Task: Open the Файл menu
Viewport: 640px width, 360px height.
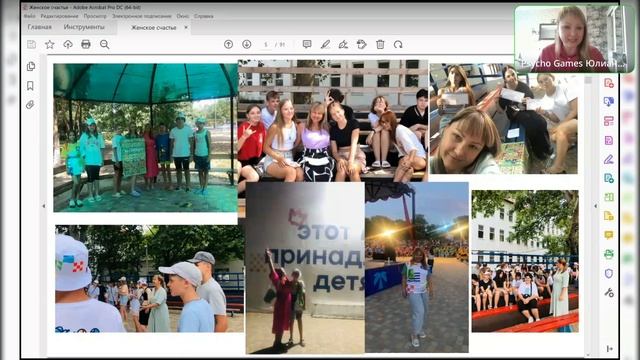Action: click(29, 16)
